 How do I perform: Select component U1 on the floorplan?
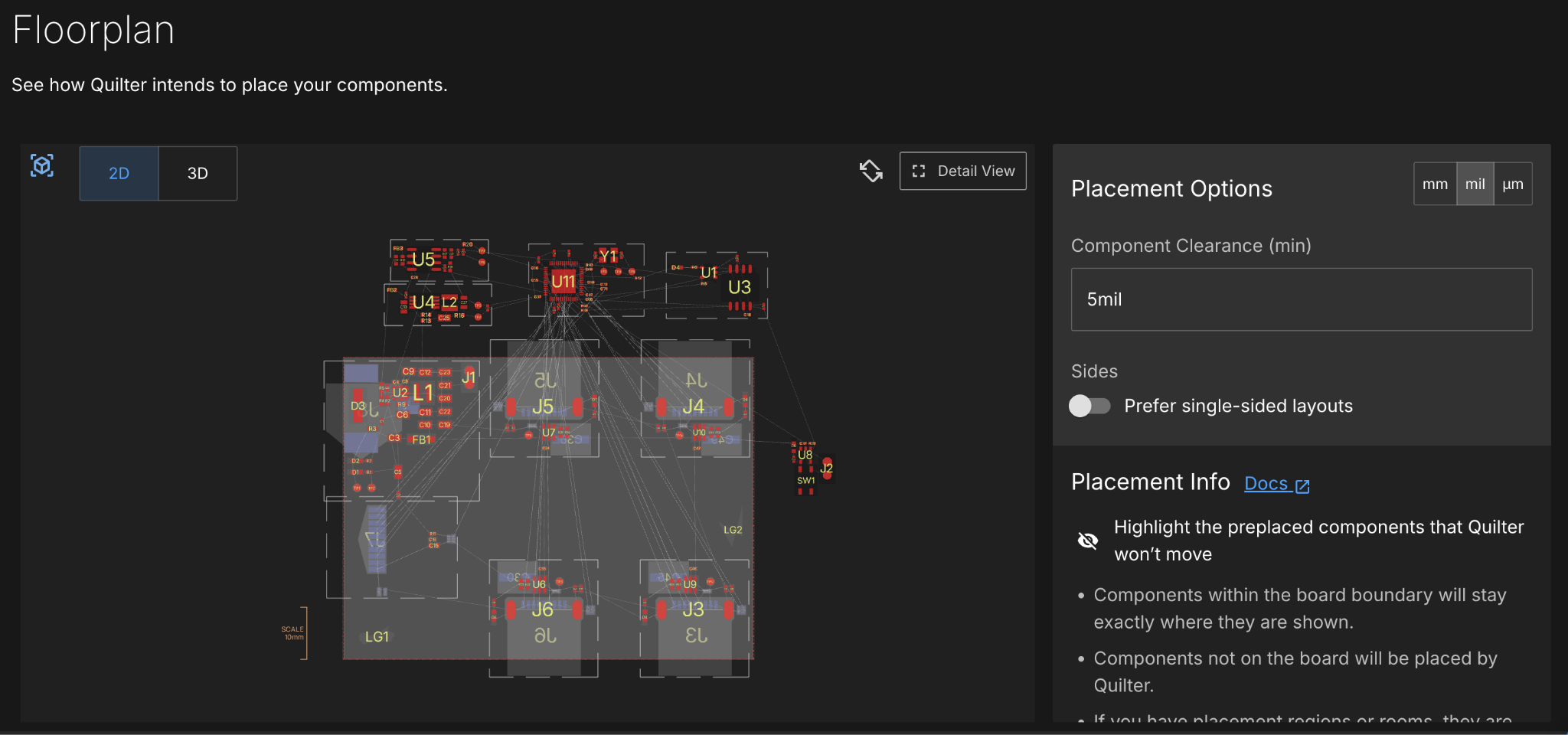tap(708, 273)
